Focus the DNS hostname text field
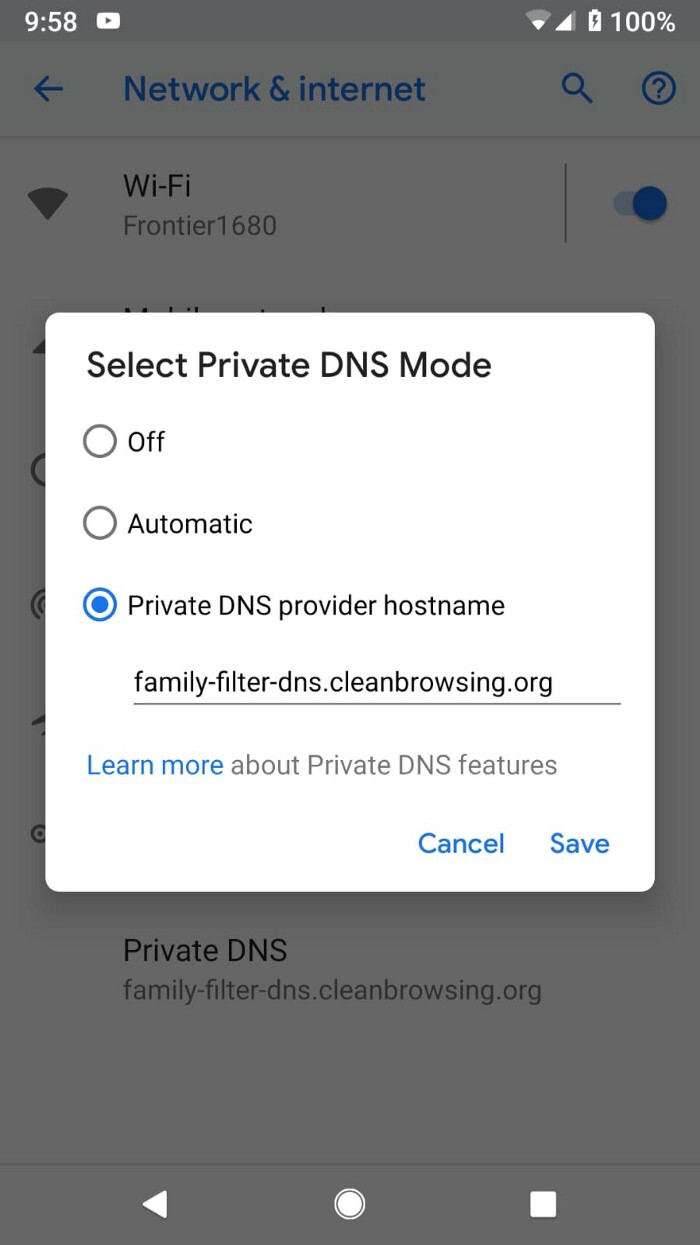 click(x=376, y=683)
